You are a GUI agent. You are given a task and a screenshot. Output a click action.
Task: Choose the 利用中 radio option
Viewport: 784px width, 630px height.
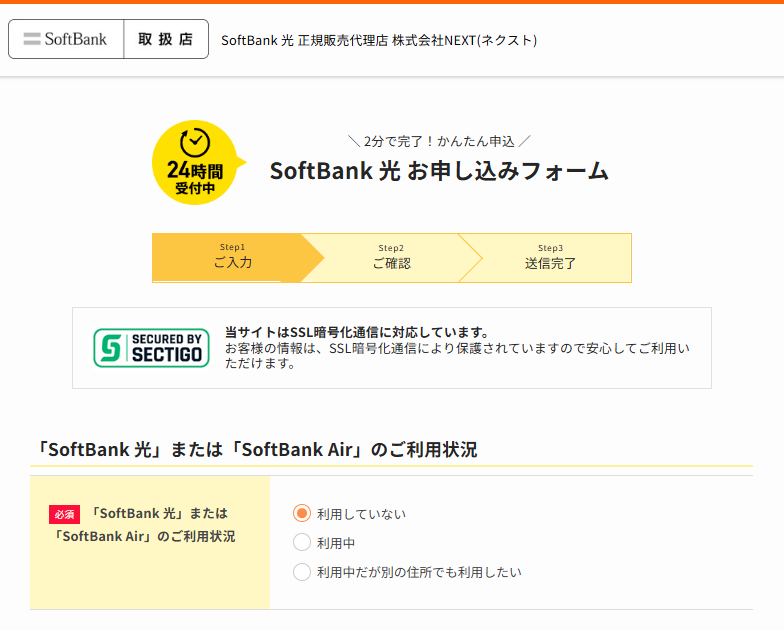[302, 542]
